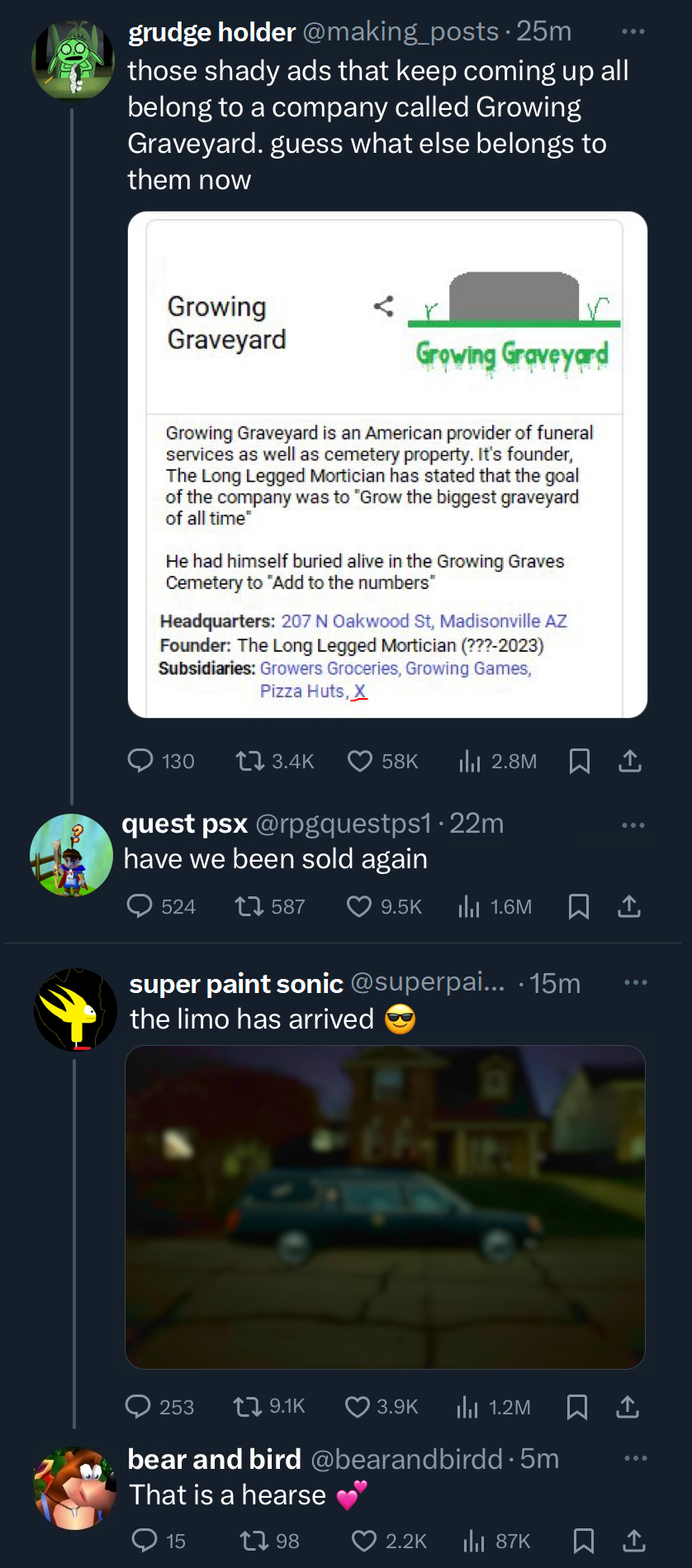Like the grudge holder tweet
This screenshot has height=1568, width=692.
[359, 760]
